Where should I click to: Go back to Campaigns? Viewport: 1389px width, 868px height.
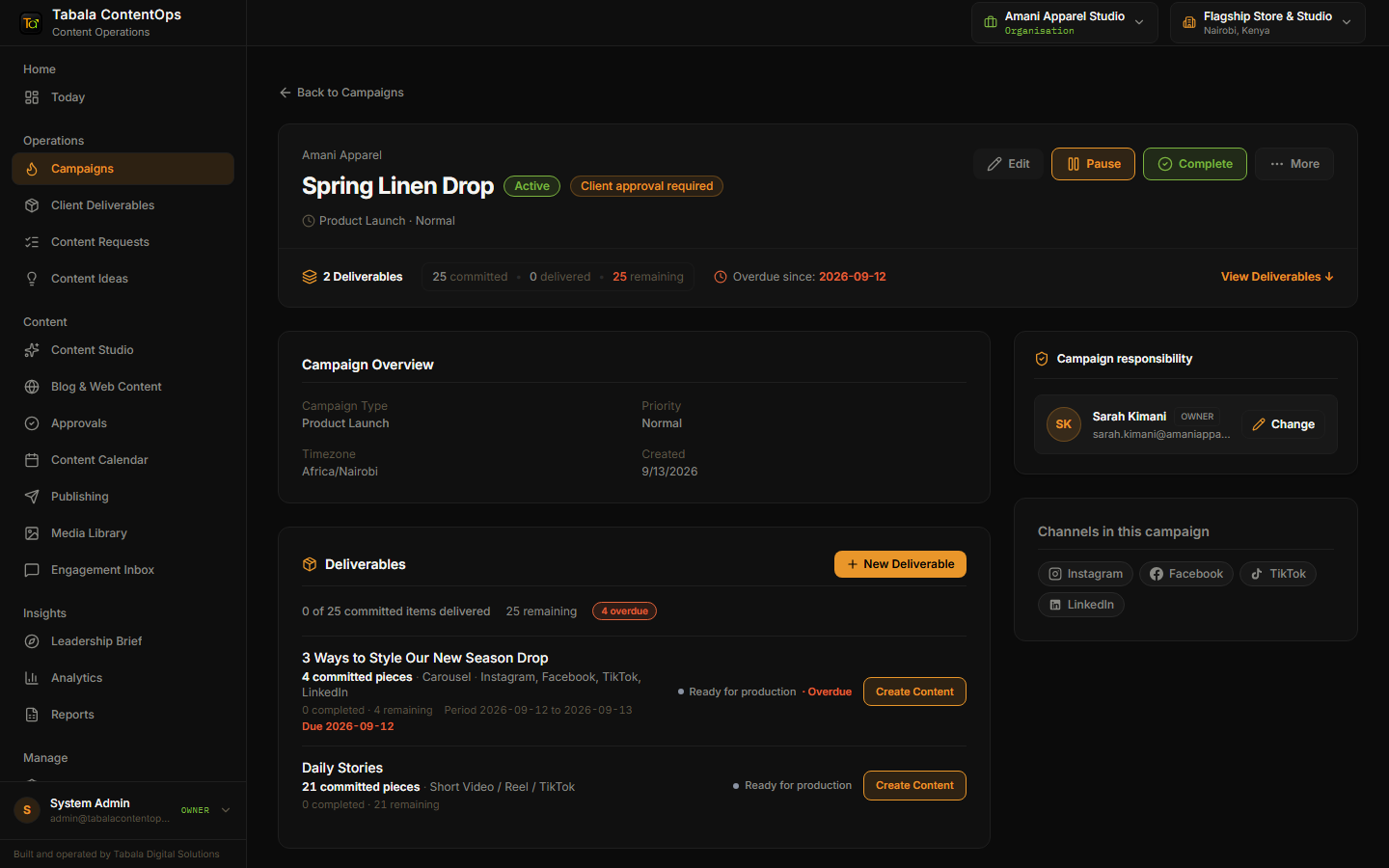click(x=341, y=93)
